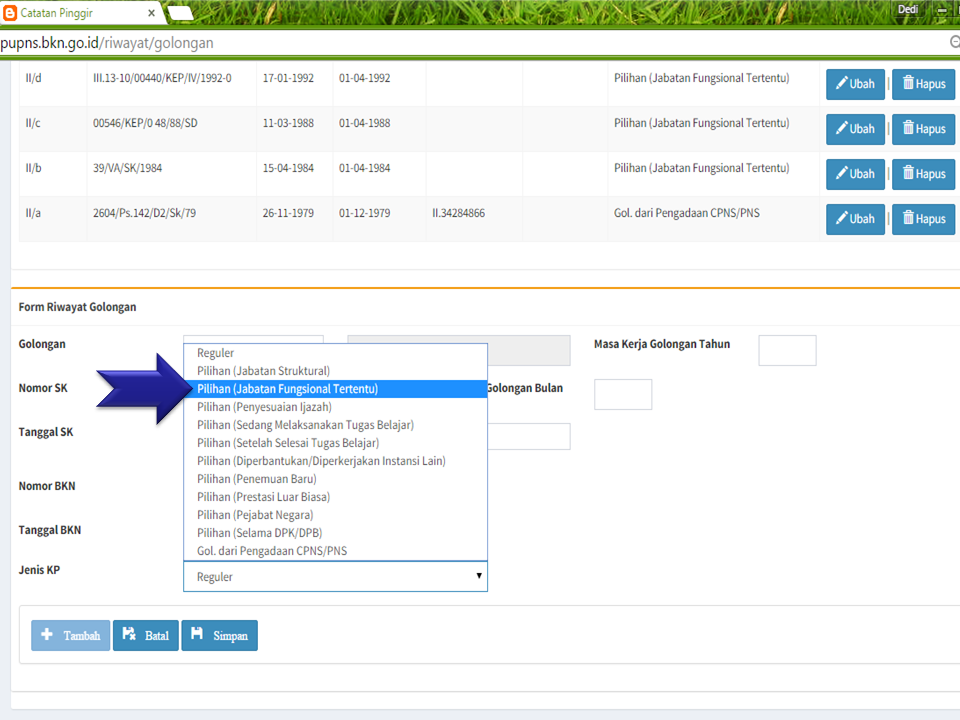Select Pilihan (Setelah Selesai Tugas Belajar) option
Viewport: 960px width, 720px height.
click(336, 443)
